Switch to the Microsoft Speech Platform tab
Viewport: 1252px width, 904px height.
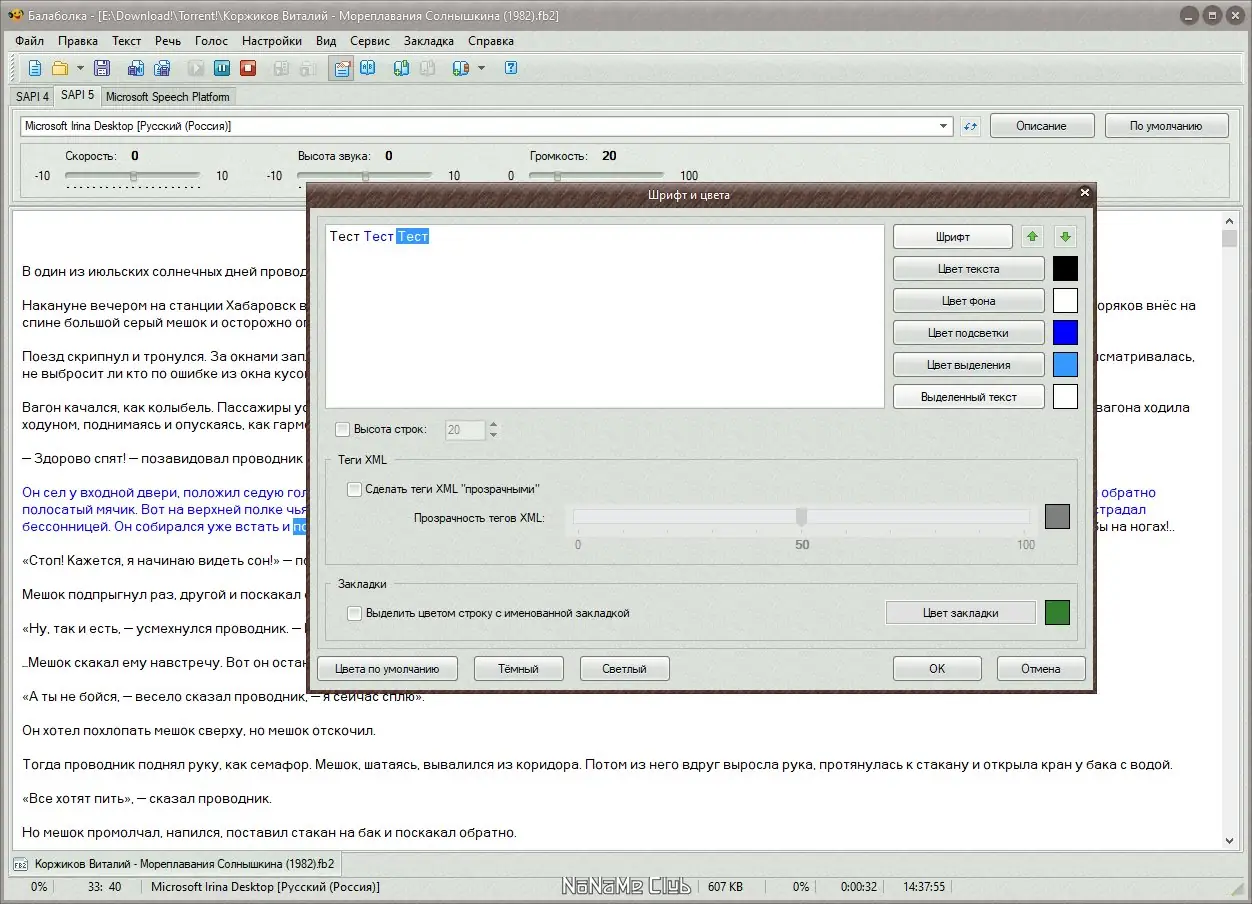[x=167, y=97]
